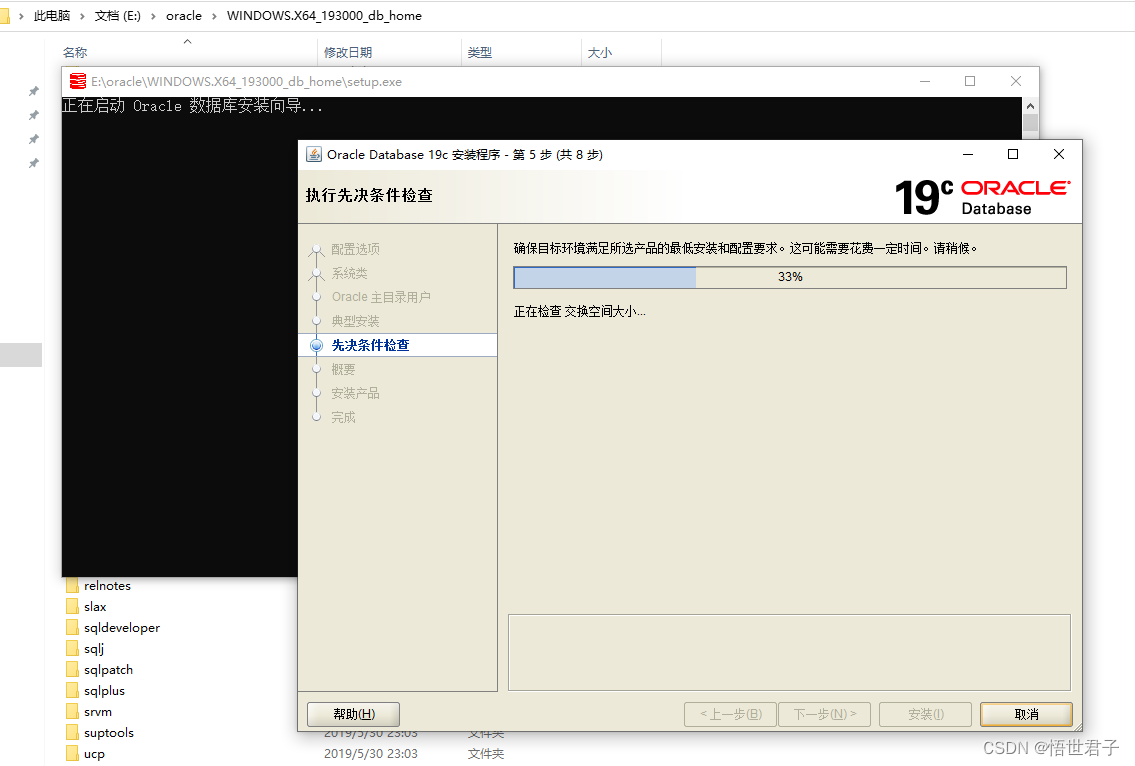The width and height of the screenshot is (1135, 766).
Task: Click the second pin icon in quick access
Action: (33, 115)
